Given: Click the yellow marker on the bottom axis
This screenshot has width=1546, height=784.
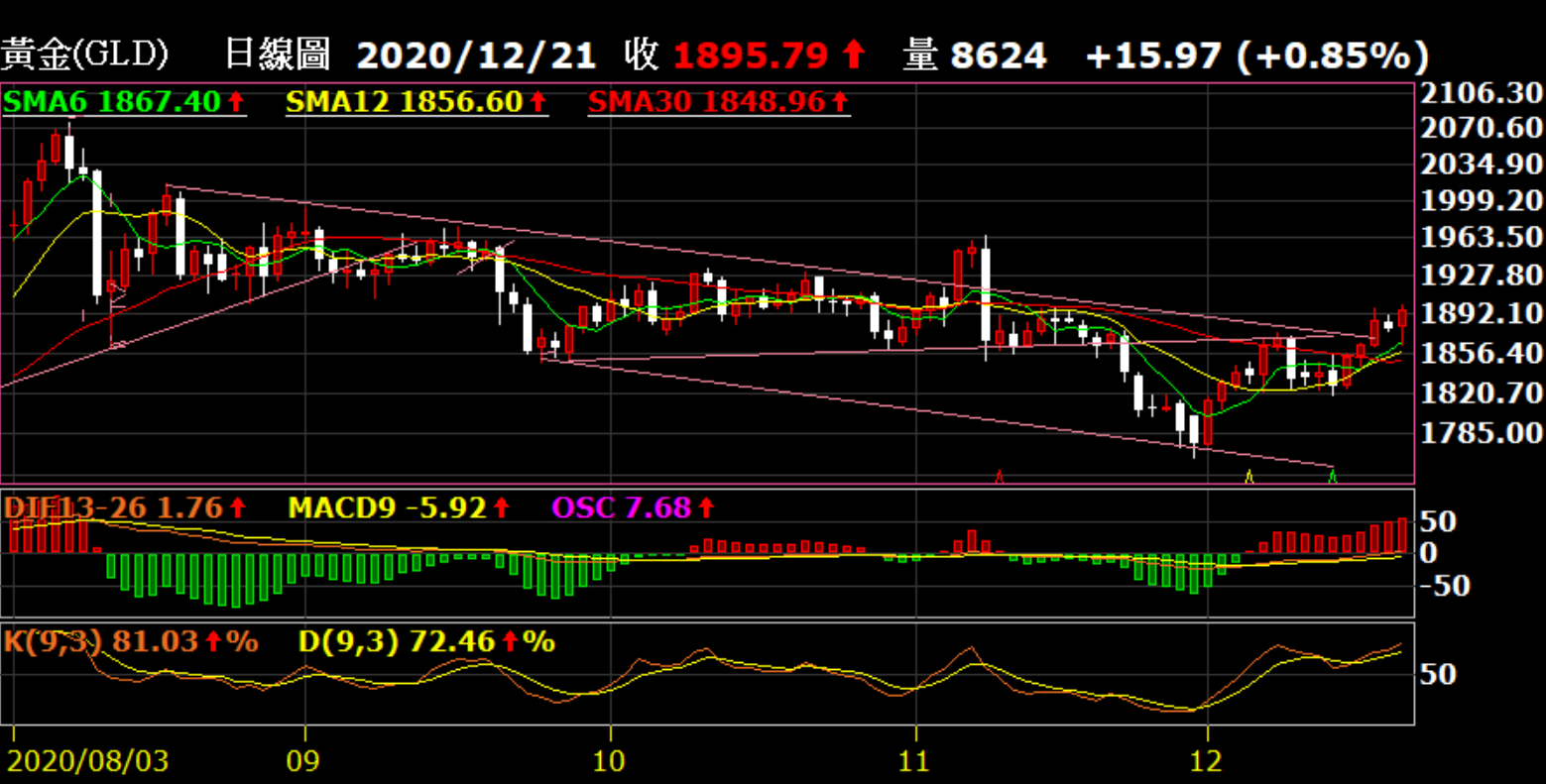Looking at the screenshot, I should (1249, 477).
